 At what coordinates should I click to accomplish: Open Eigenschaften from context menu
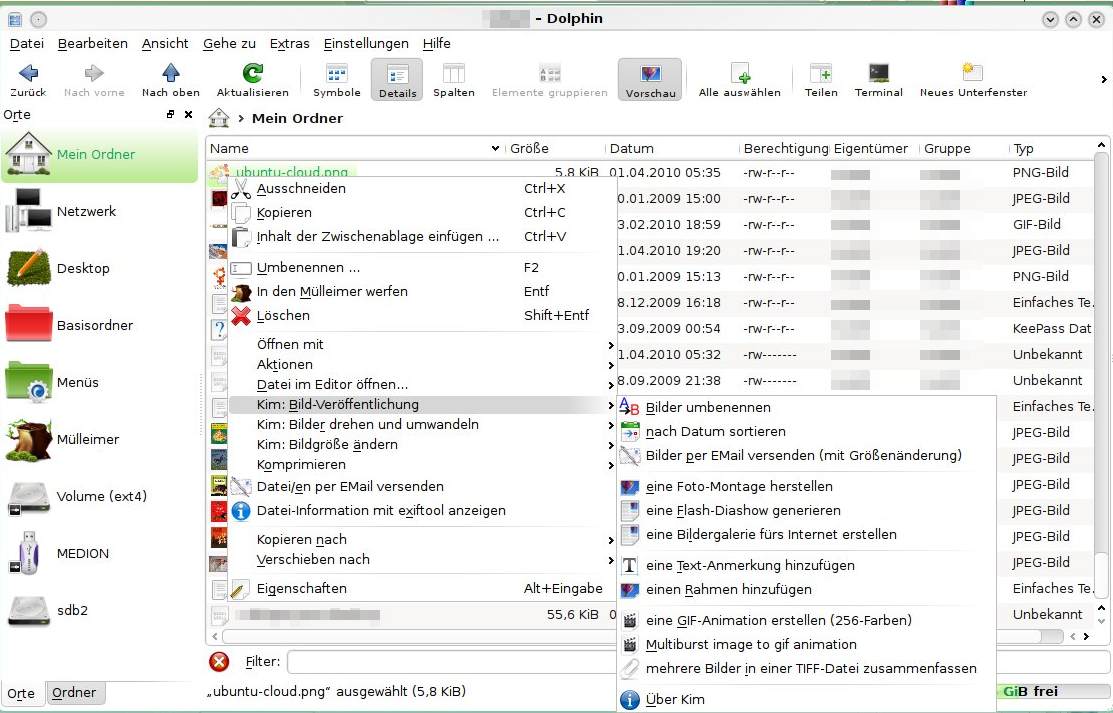pos(422,589)
